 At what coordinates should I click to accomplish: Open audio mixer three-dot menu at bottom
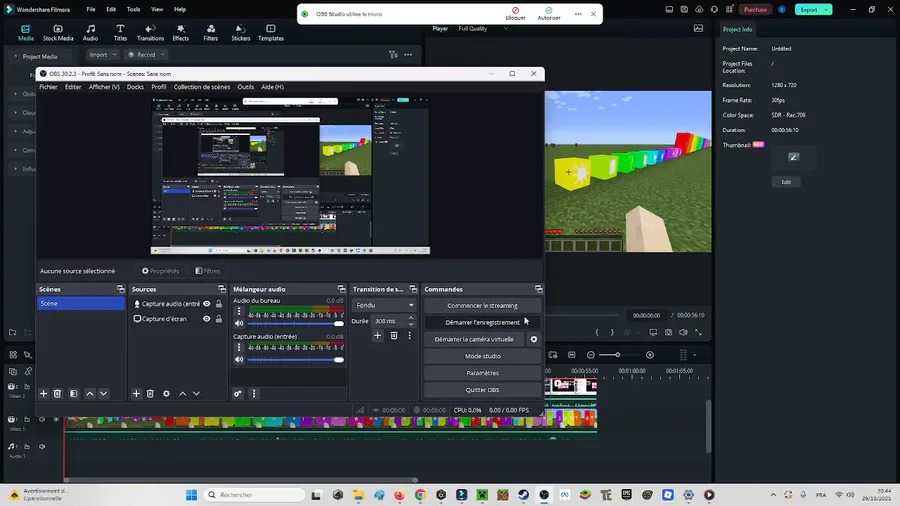[x=254, y=394]
